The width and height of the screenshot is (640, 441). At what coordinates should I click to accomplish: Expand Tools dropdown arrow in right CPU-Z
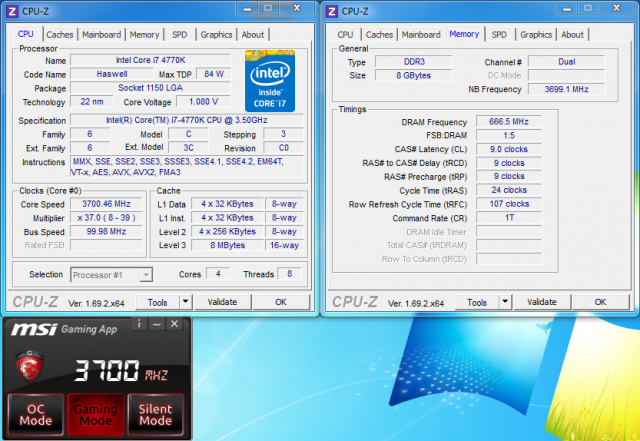point(505,302)
